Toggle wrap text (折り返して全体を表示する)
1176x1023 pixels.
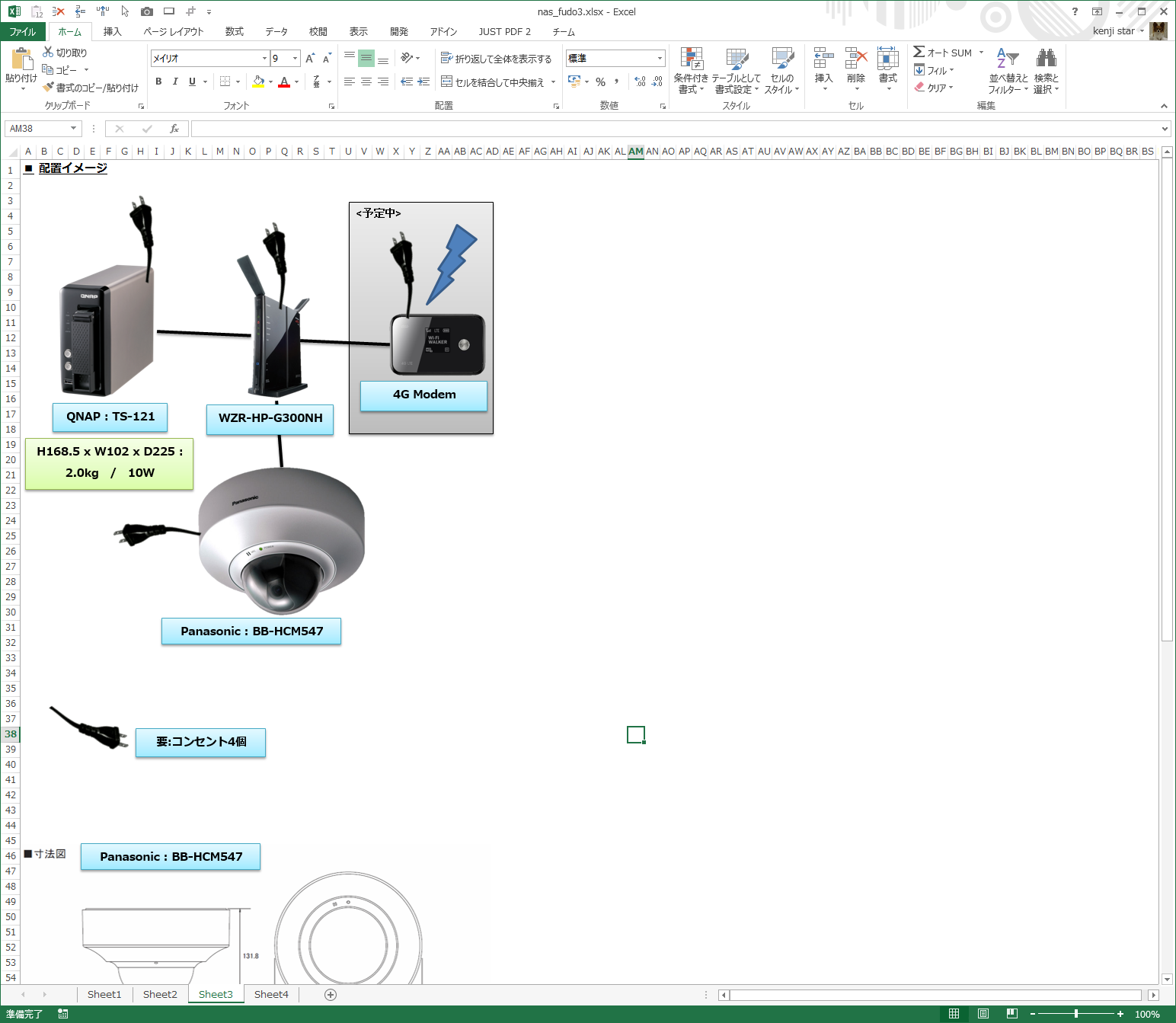496,59
